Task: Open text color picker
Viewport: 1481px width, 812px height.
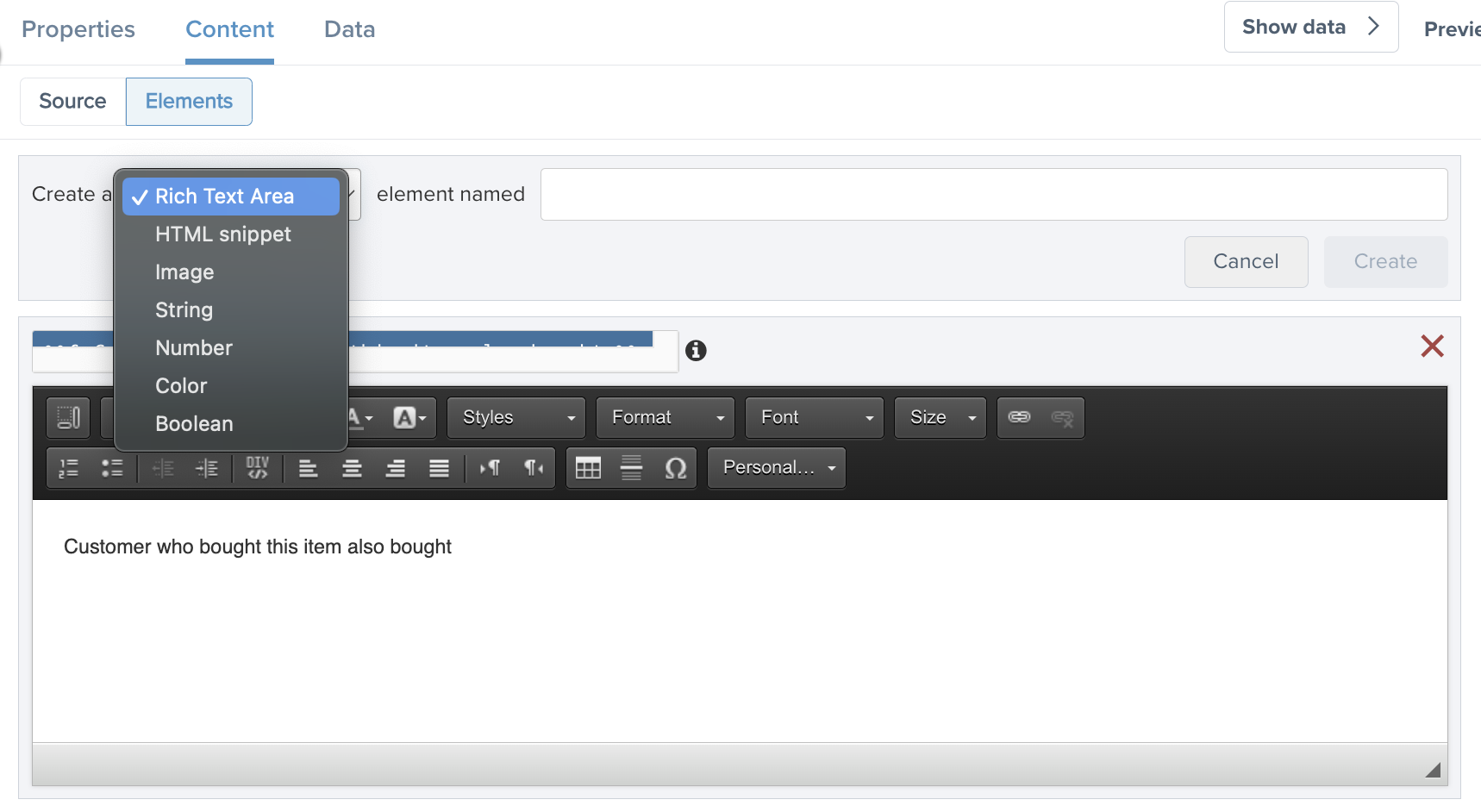Action: 361,418
